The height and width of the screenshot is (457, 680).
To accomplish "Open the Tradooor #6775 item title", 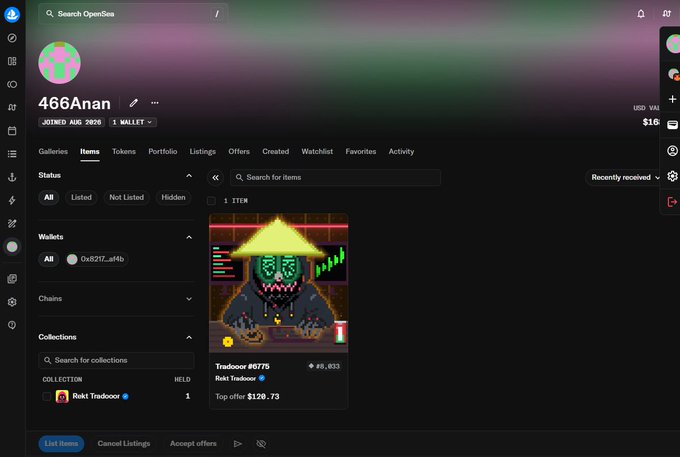I will pyautogui.click(x=242, y=366).
